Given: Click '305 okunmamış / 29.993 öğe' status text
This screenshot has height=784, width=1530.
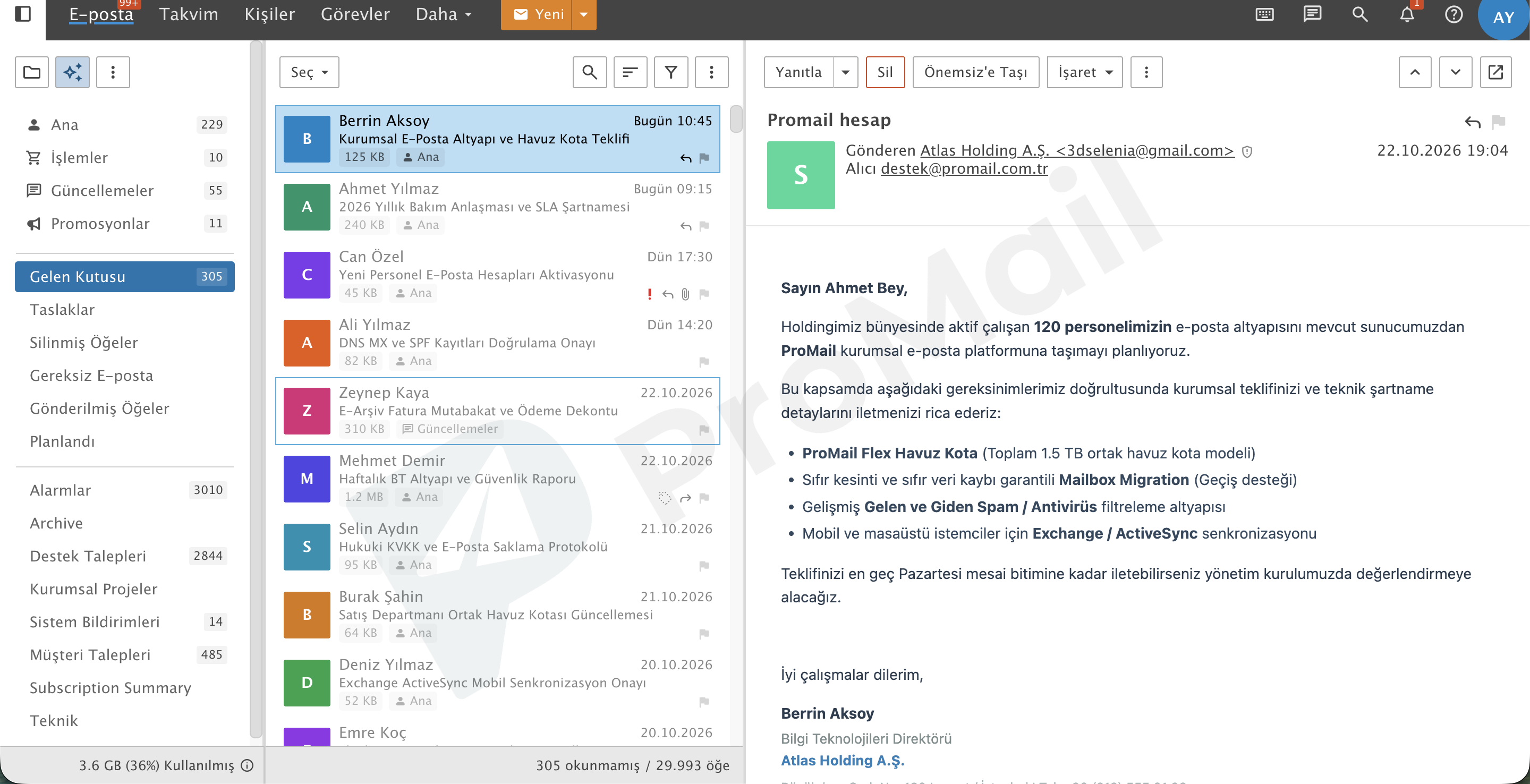Looking at the screenshot, I should 633,765.
